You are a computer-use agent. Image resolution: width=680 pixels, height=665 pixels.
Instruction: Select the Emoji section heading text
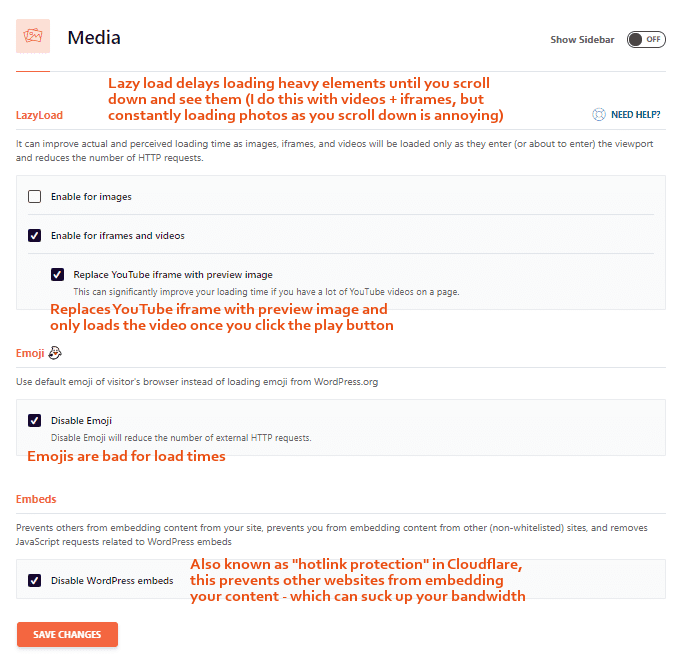29,353
